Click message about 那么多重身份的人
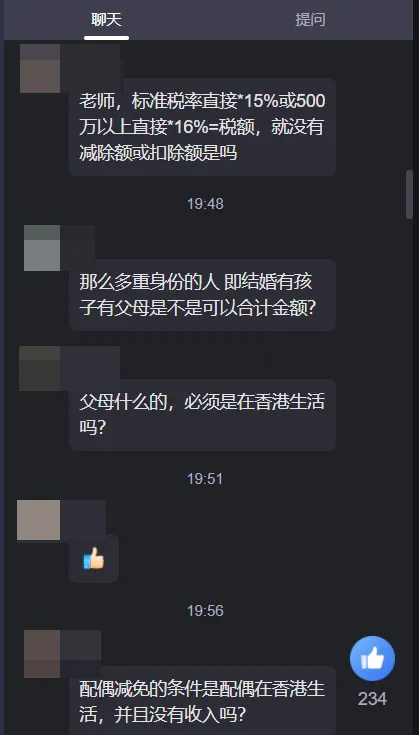419x735 pixels. [202, 295]
